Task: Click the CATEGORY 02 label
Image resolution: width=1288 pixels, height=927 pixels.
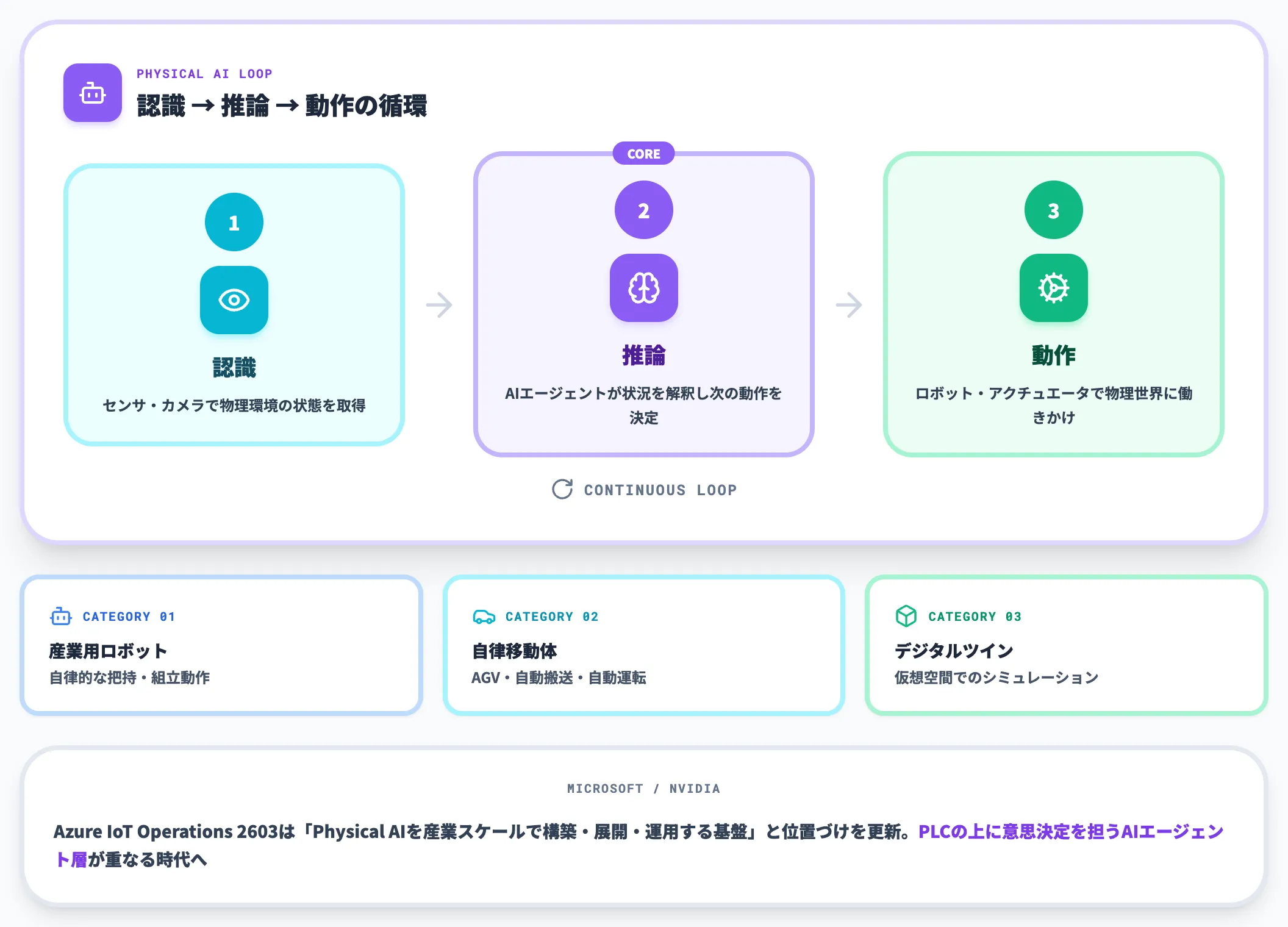Action: click(552, 617)
